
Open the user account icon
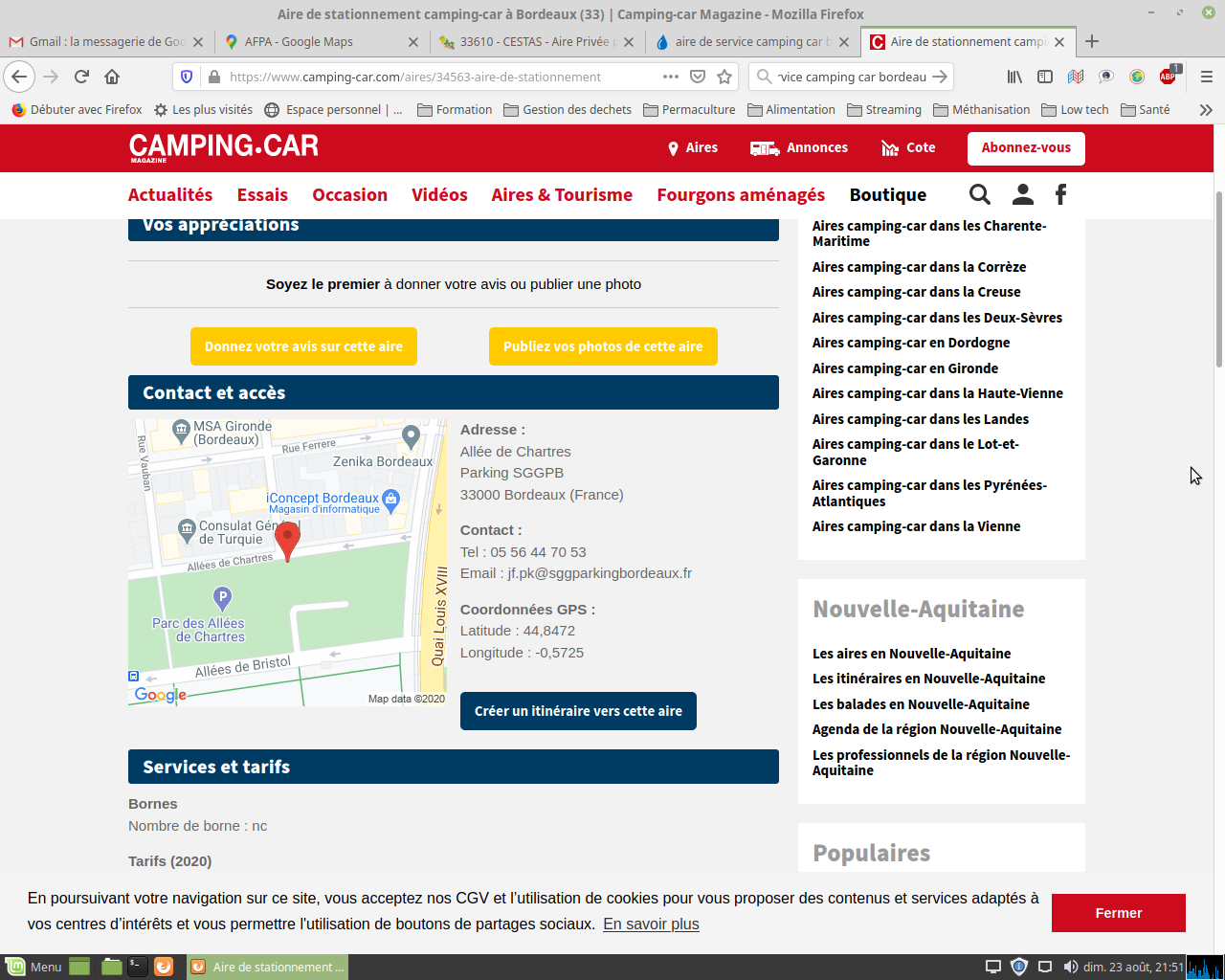tap(1022, 194)
